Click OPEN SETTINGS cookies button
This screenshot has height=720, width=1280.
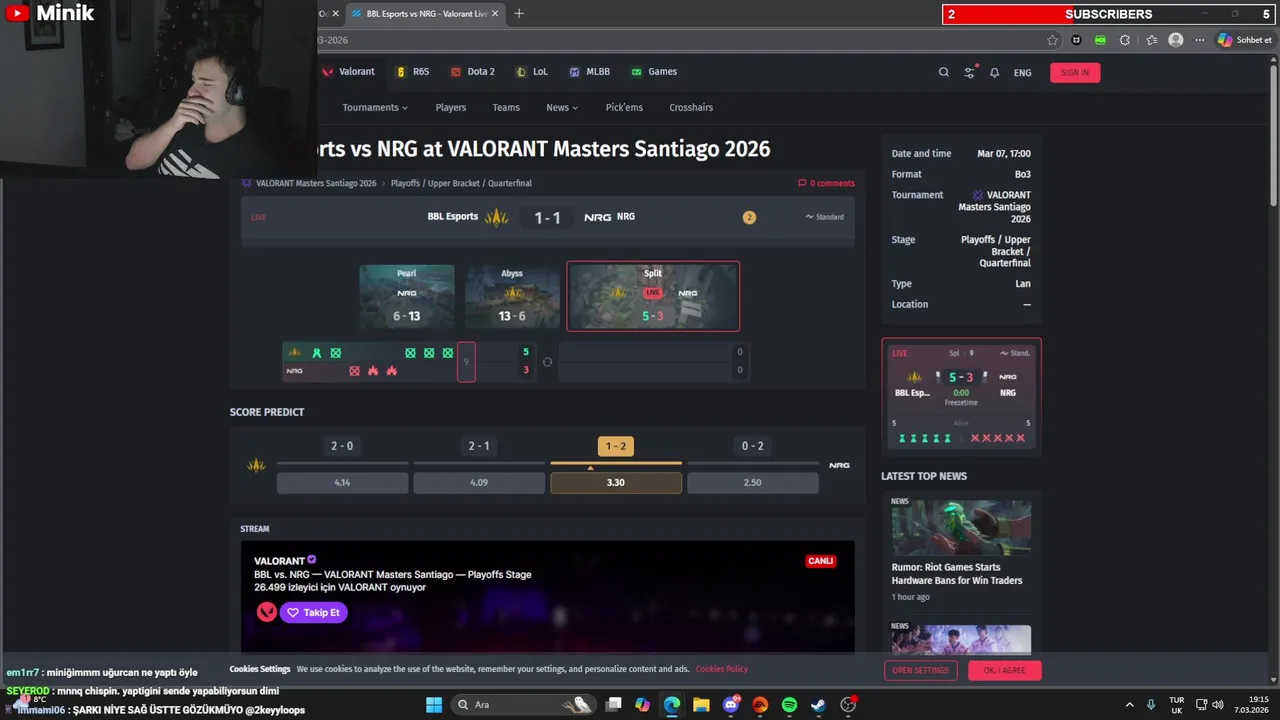pyautogui.click(x=920, y=670)
